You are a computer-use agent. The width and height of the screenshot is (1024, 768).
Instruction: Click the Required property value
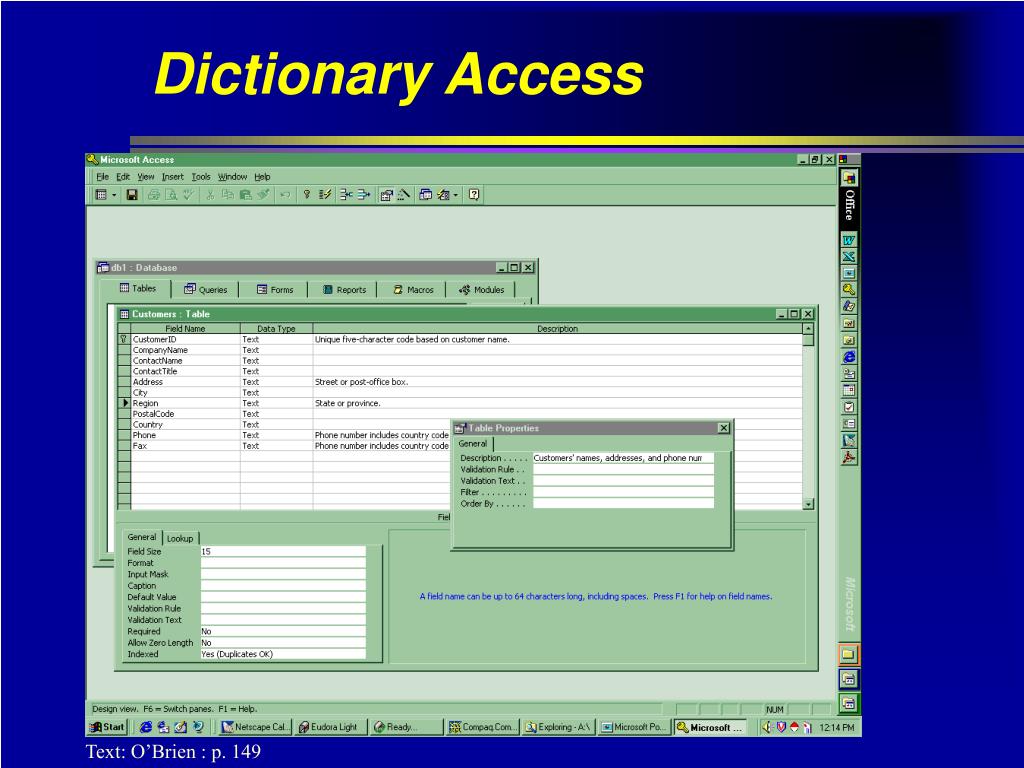point(283,632)
